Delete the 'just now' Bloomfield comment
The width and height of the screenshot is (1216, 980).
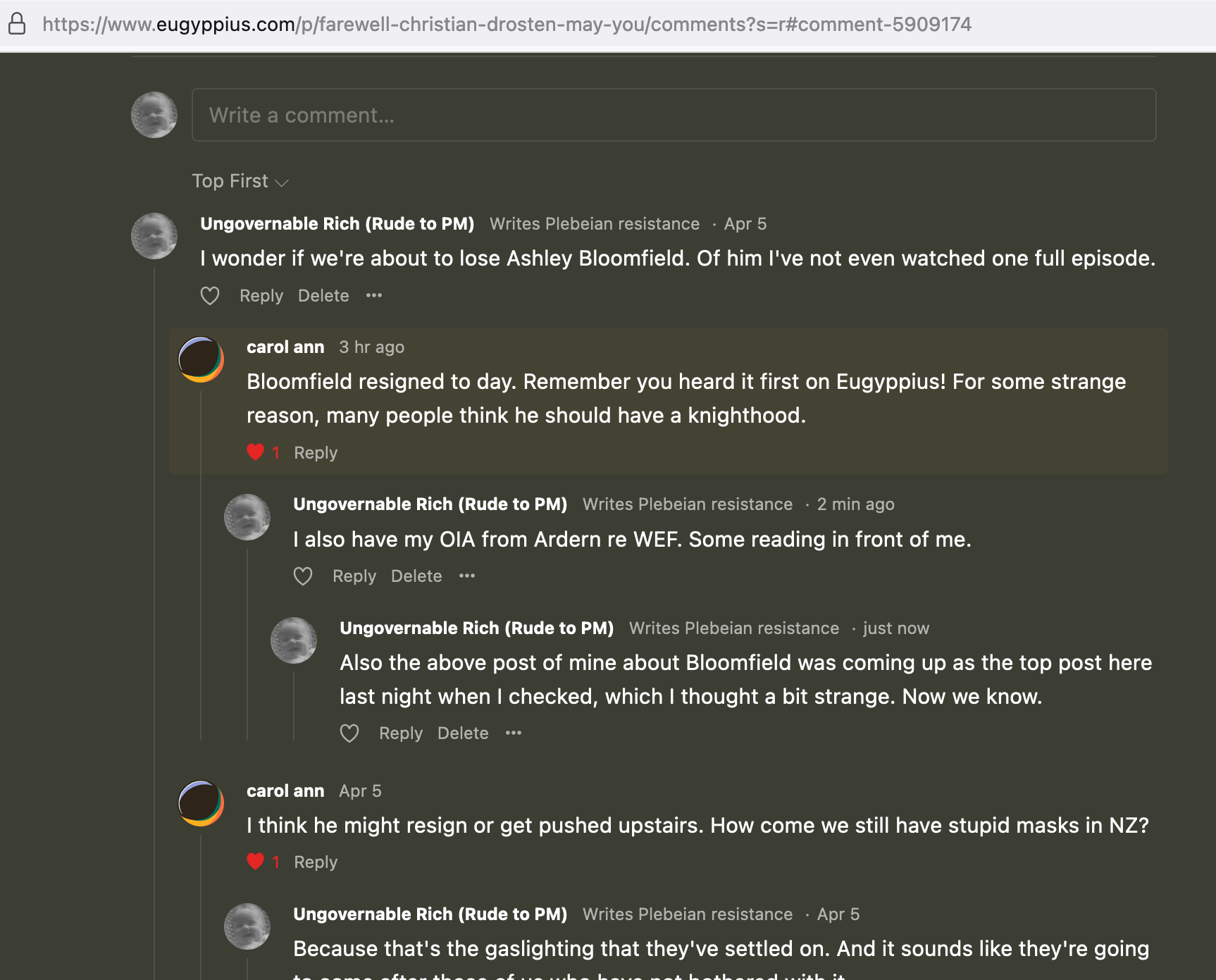pyautogui.click(x=463, y=733)
